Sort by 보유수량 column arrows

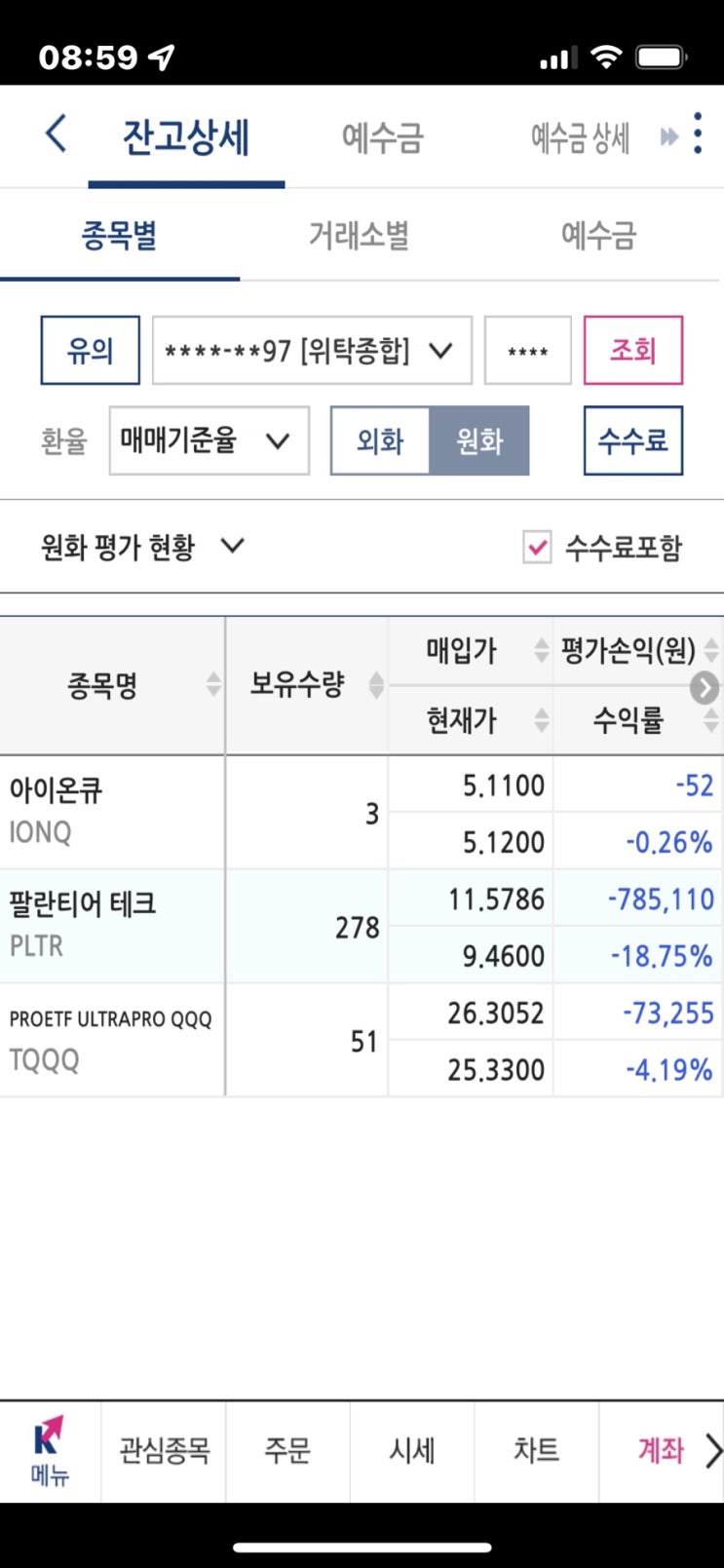[x=376, y=685]
